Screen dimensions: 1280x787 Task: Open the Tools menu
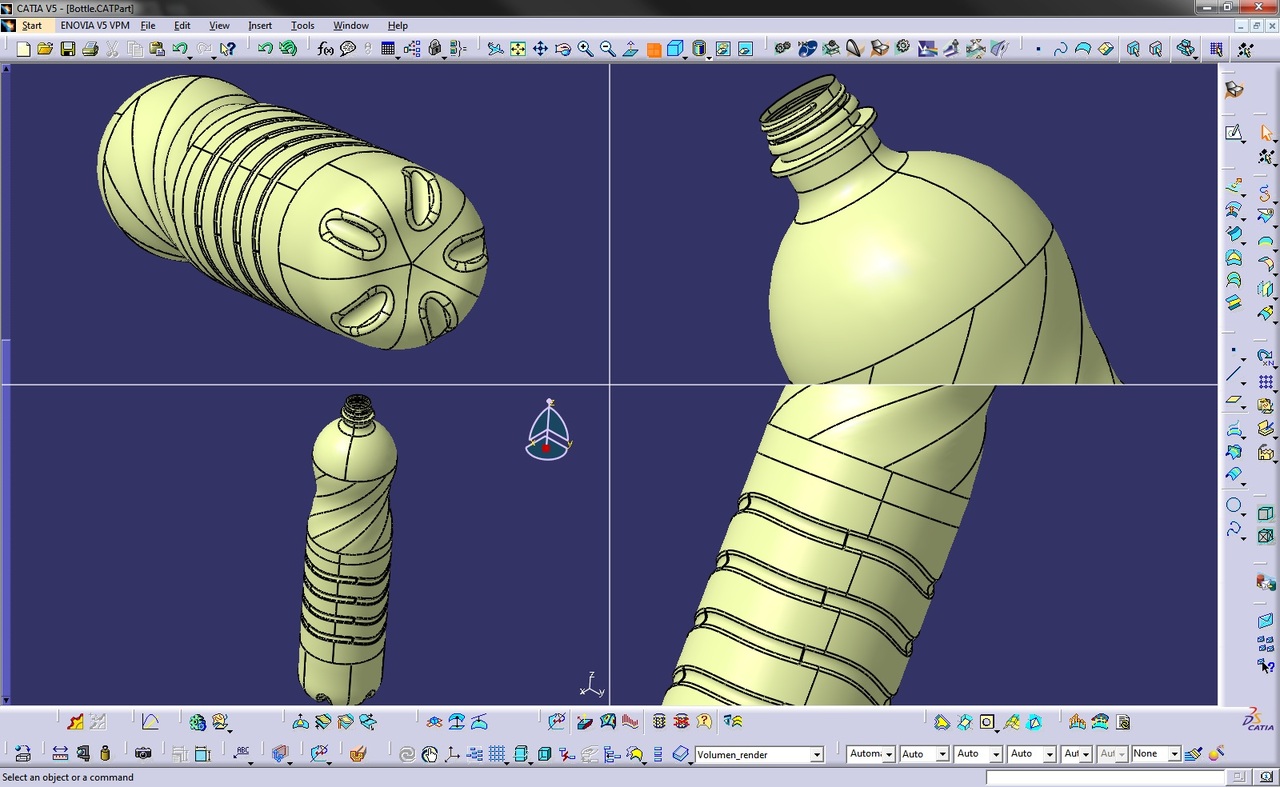pyautogui.click(x=302, y=25)
